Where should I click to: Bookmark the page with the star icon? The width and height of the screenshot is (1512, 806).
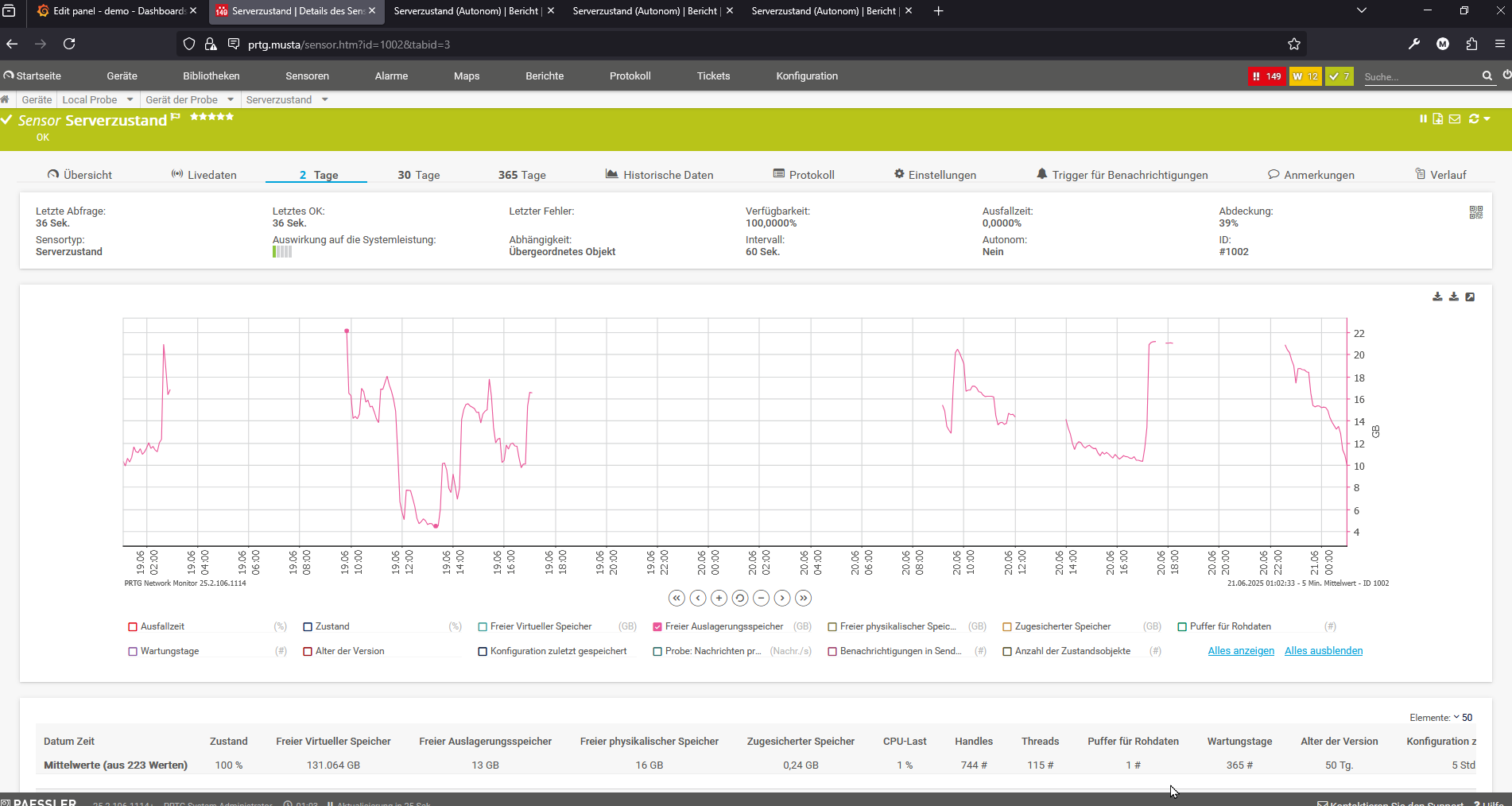tap(1294, 44)
